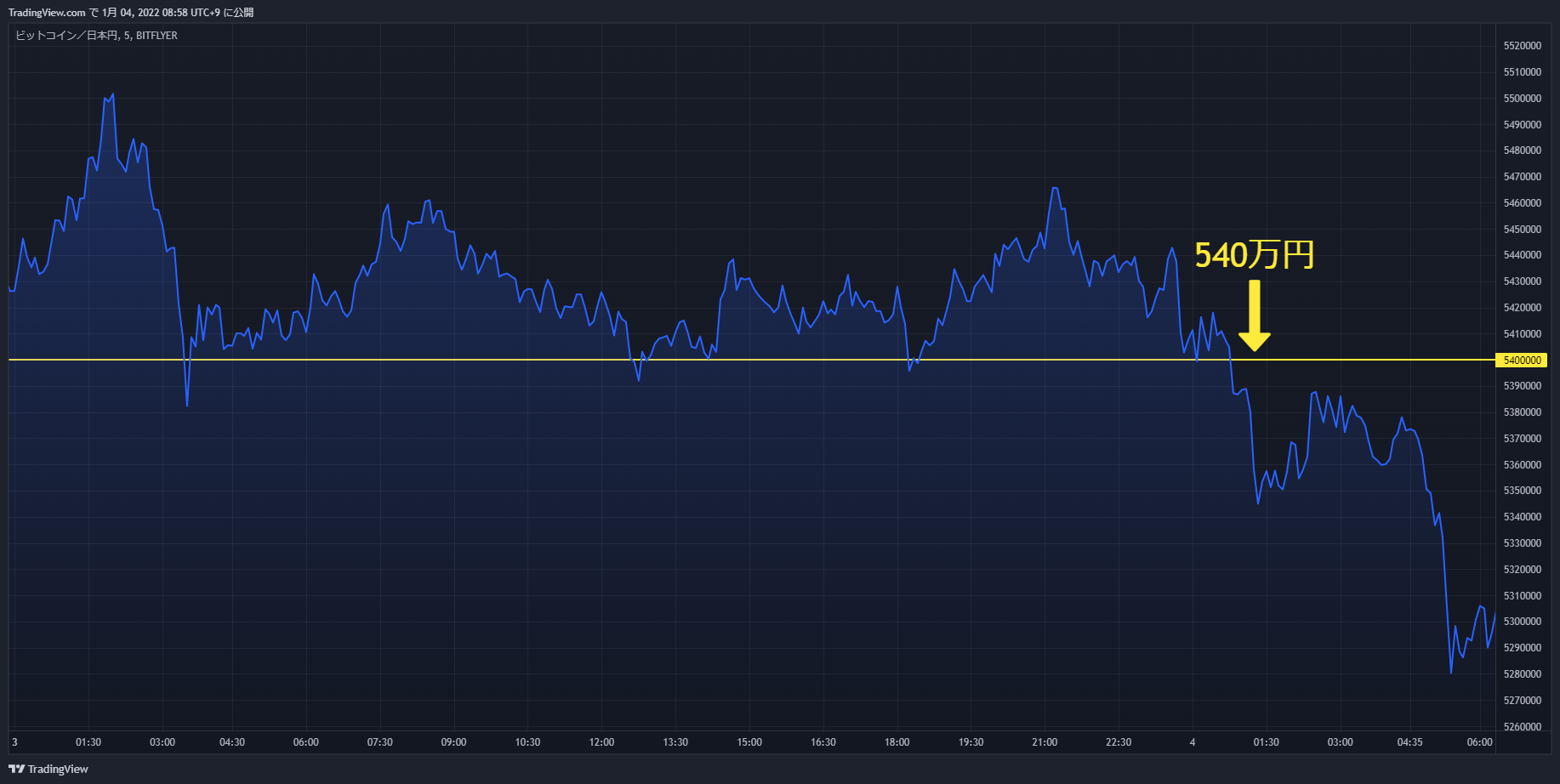This screenshot has height=784, width=1560.
Task: Click the 5450000 price axis label
Action: pos(1523,230)
